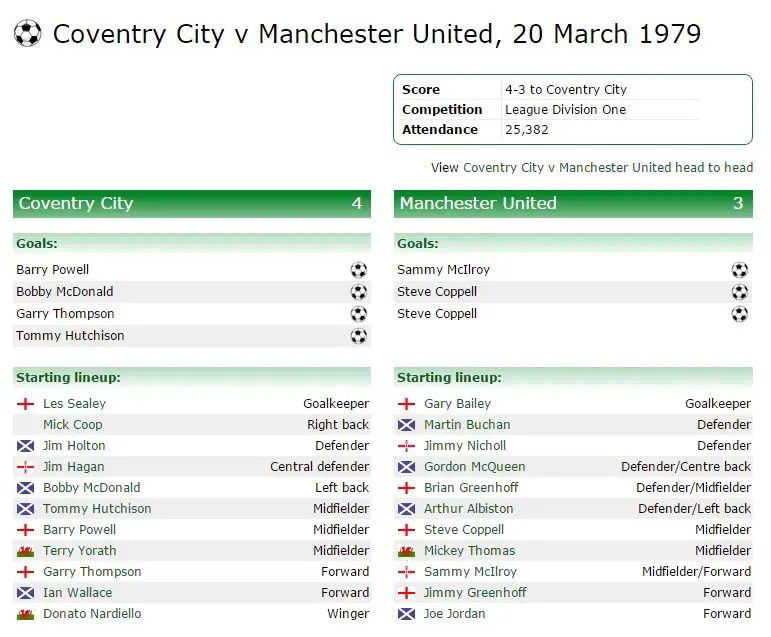Click the Manchester United team header
771x637 pixels.
coord(573,204)
